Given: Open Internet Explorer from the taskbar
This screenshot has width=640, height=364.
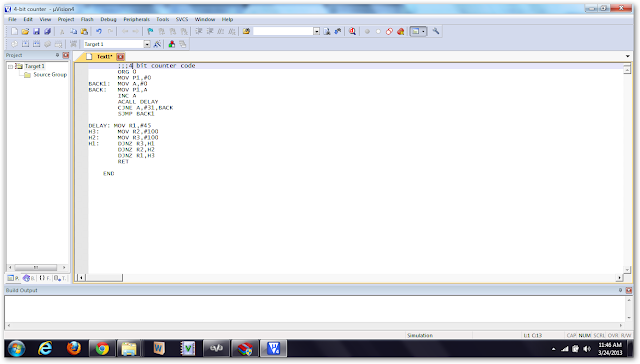Looking at the screenshot, I should [45, 348].
